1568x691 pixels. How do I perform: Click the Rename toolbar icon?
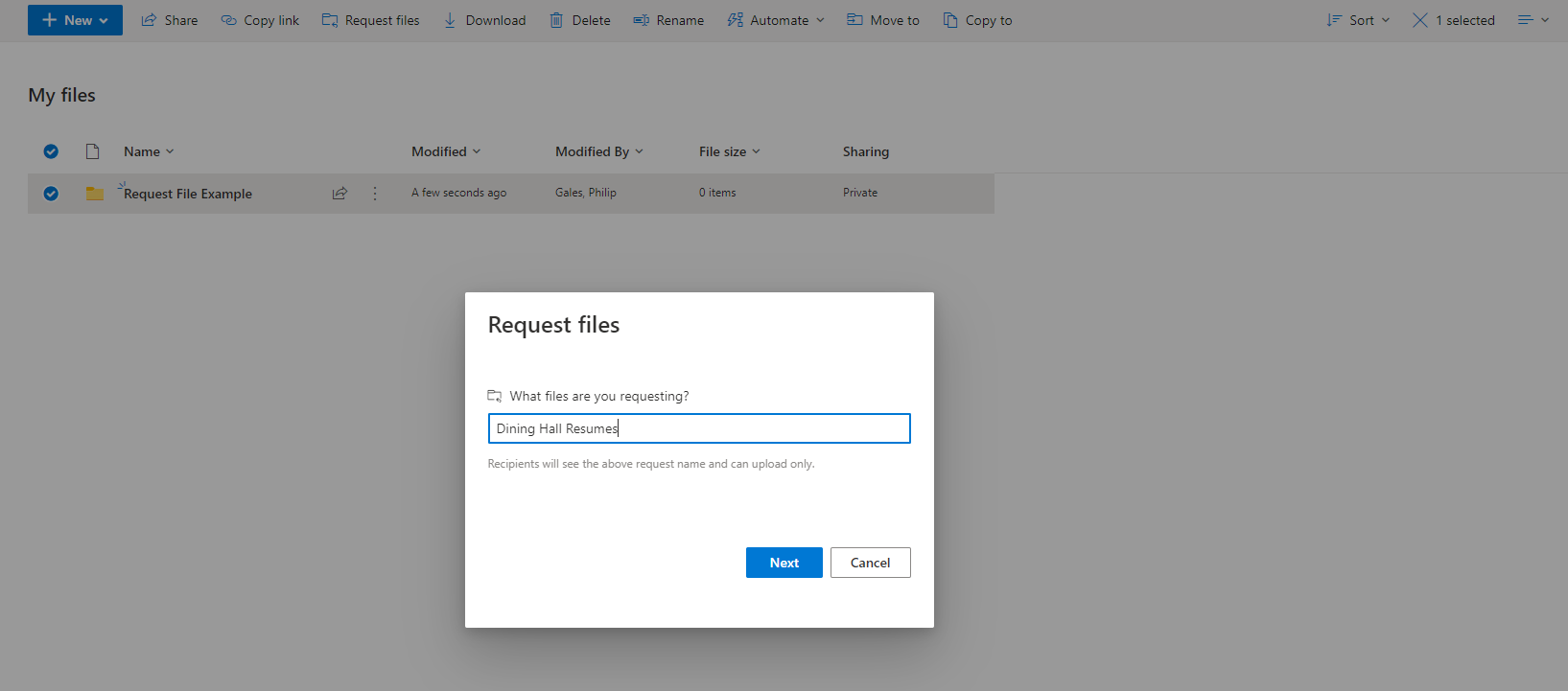point(641,20)
